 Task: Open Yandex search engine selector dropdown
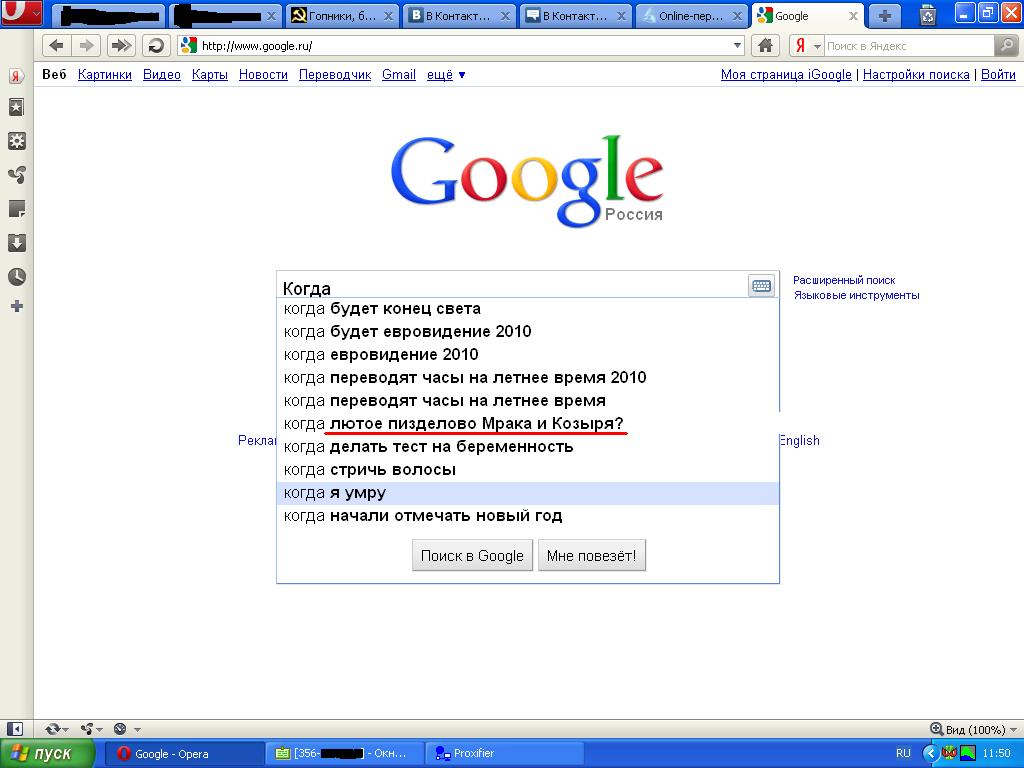(x=807, y=46)
